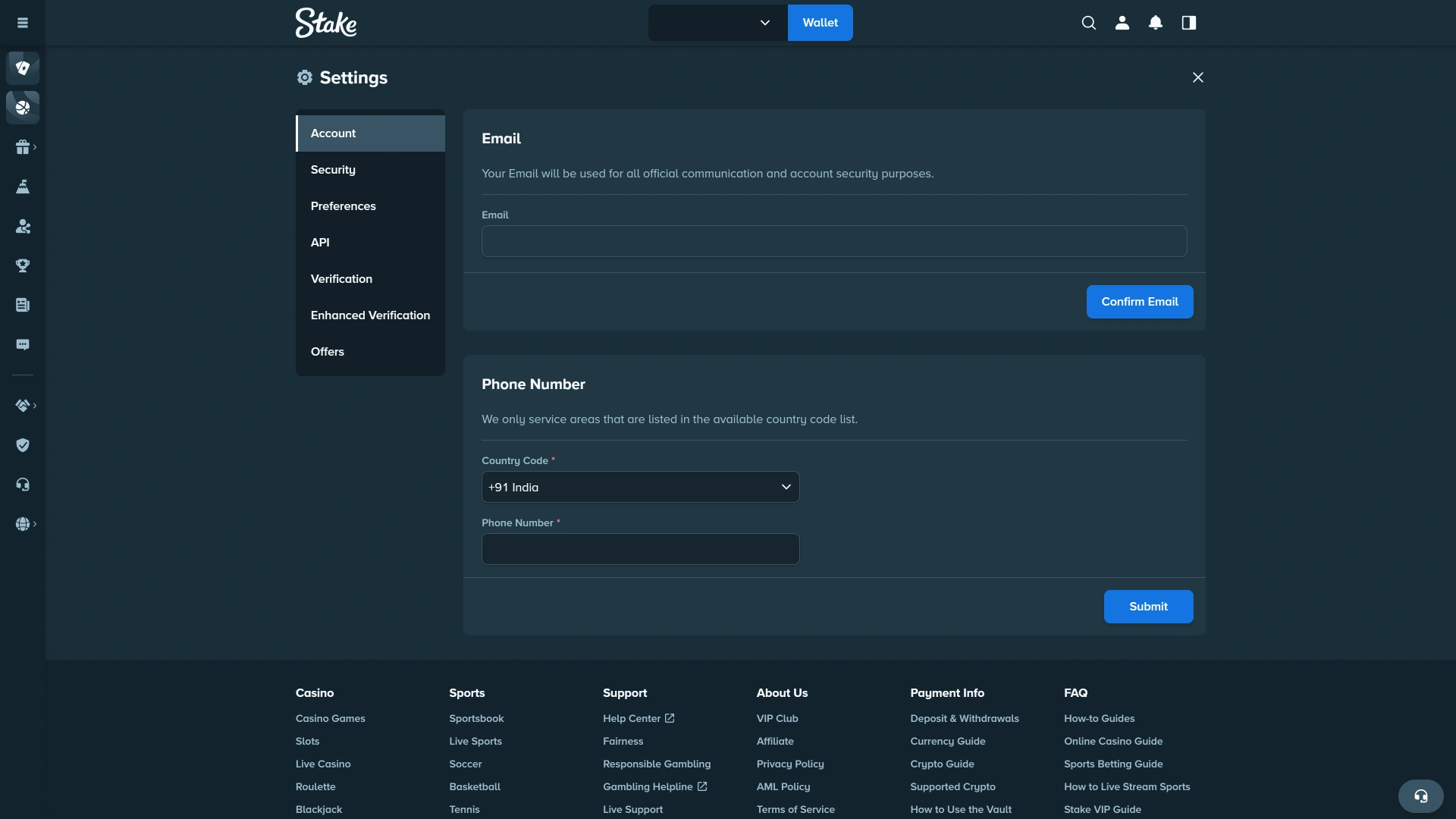This screenshot has height=819, width=1456.
Task: Open the Sponsorships handshake icon
Action: (23, 406)
